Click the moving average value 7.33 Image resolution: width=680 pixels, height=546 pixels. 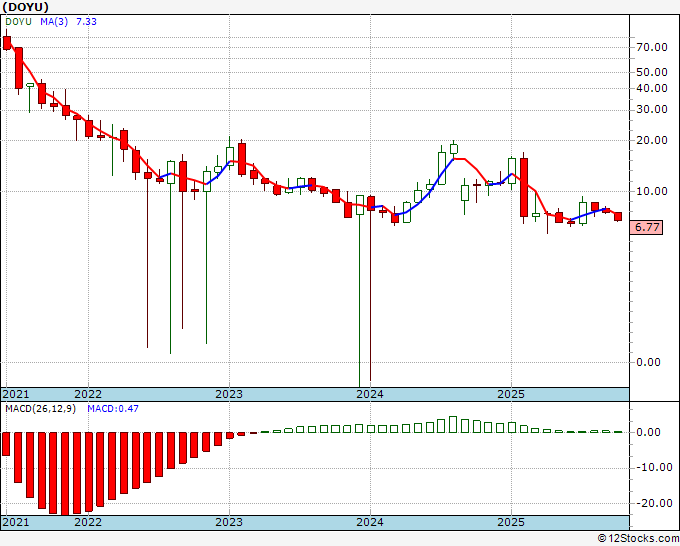86,22
